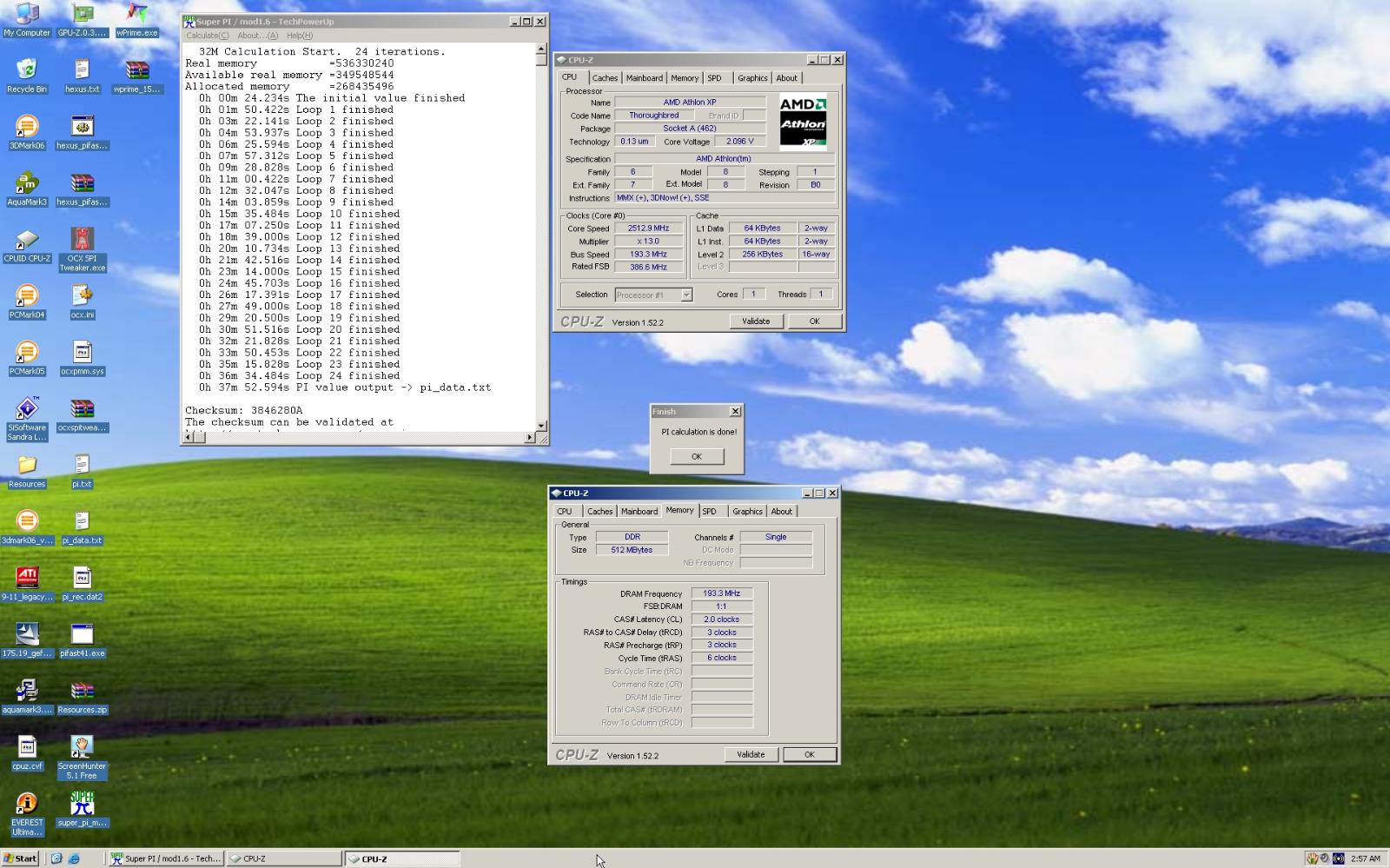The height and width of the screenshot is (868, 1390).
Task: Select ocx.ini file icon
Action: [82, 301]
